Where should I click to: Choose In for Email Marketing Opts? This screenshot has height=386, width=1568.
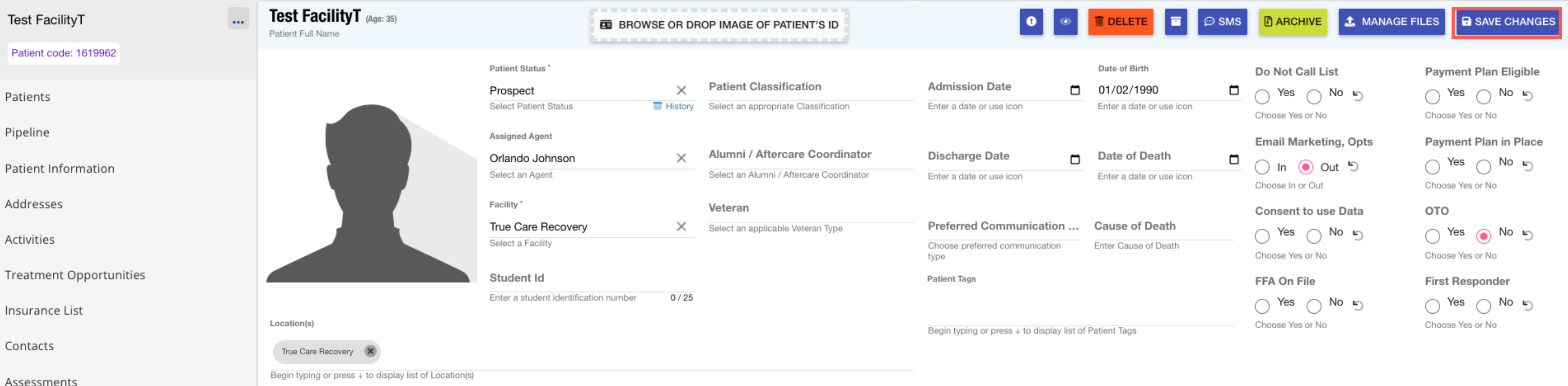(1262, 167)
